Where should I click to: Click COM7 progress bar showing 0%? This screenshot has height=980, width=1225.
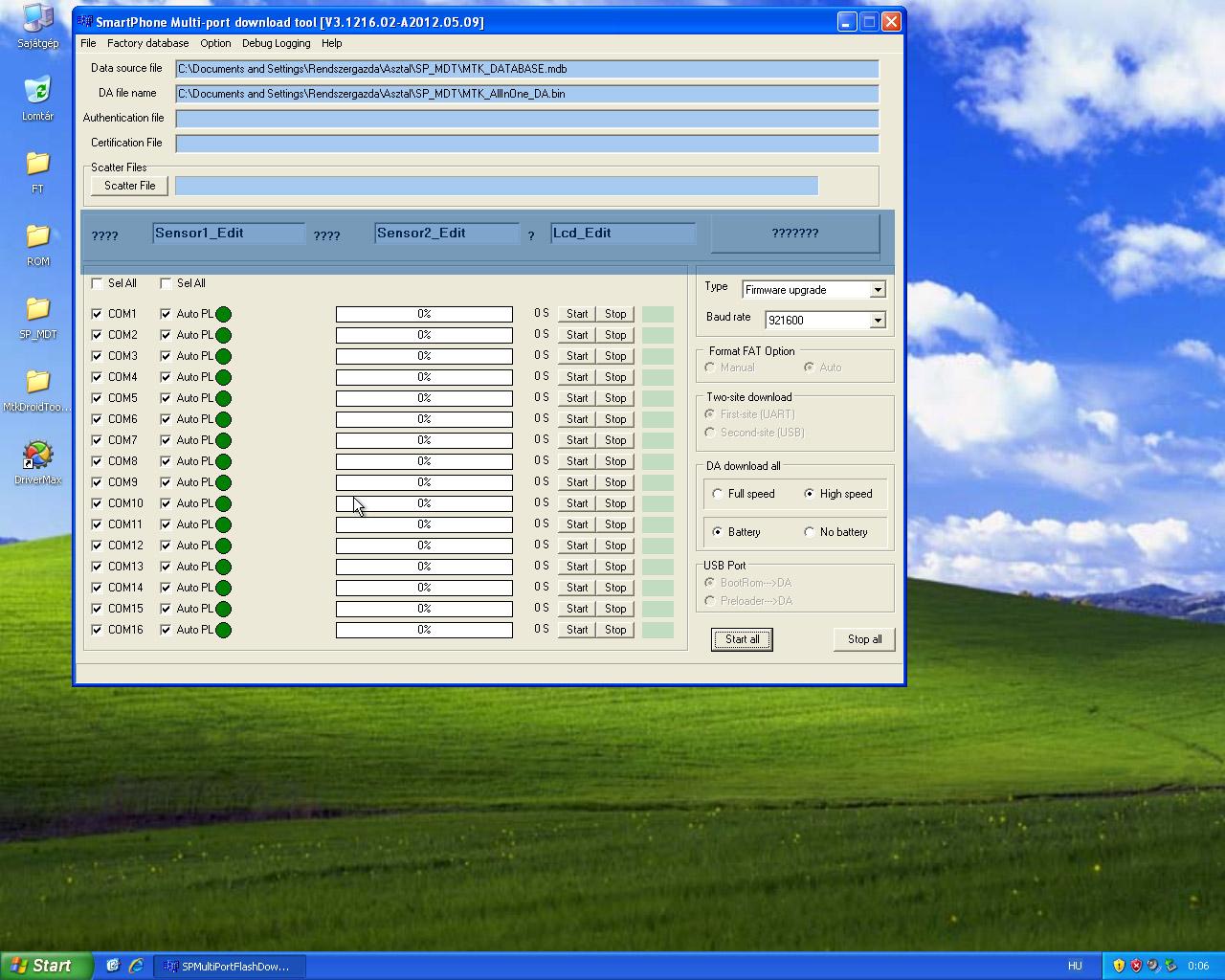point(424,440)
